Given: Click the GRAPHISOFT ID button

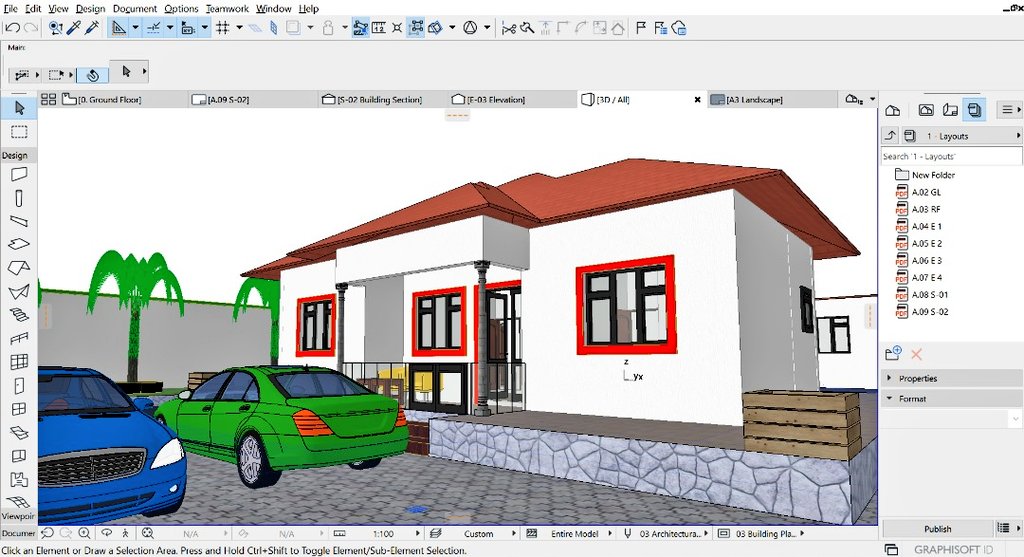Looking at the screenshot, I should coord(953,550).
